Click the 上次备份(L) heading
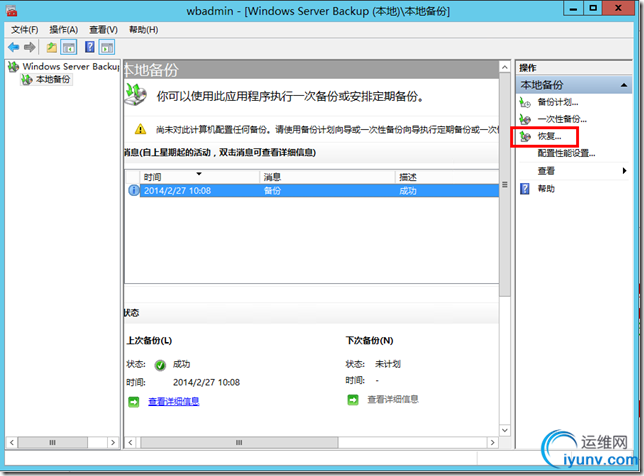Image resolution: width=644 pixels, height=476 pixels. coord(149,340)
